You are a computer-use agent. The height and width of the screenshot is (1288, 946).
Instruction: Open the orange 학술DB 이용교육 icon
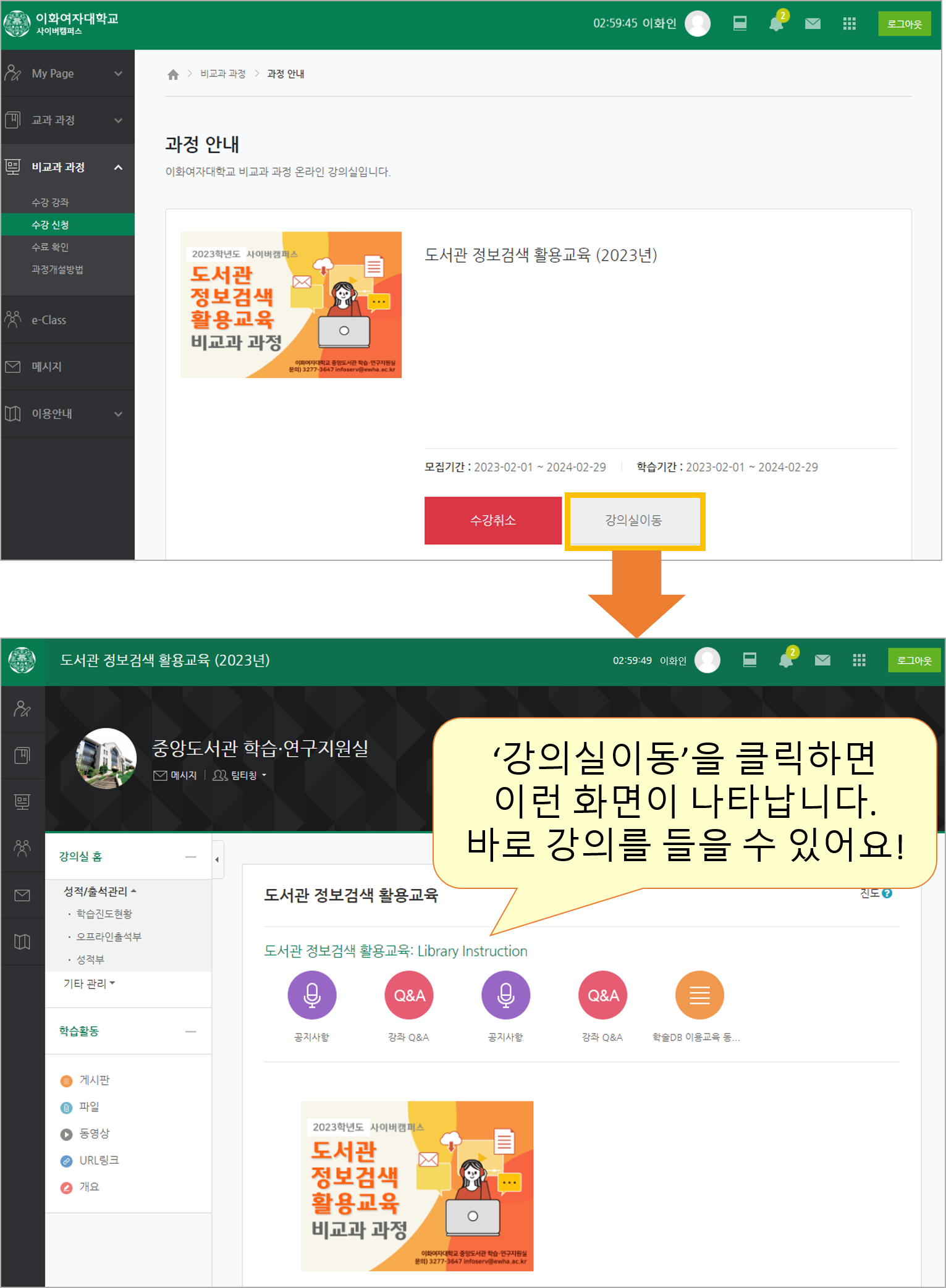699,995
